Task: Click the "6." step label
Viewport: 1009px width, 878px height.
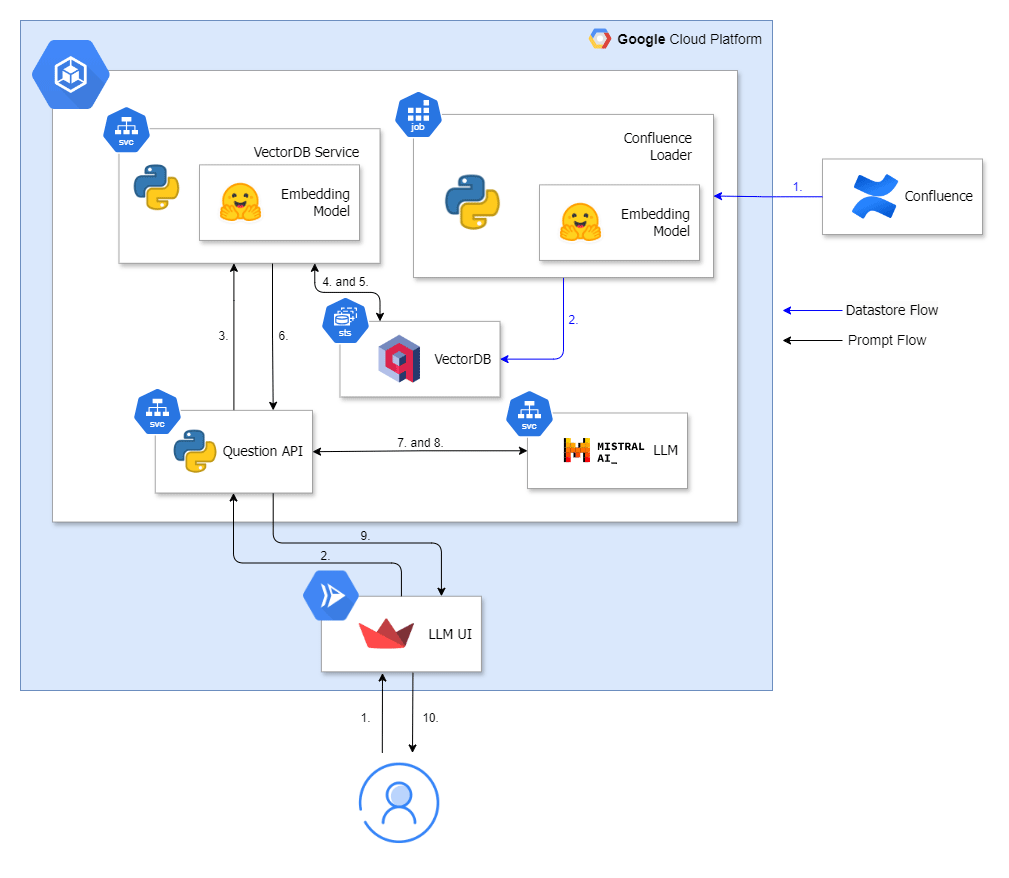Action: click(x=283, y=335)
